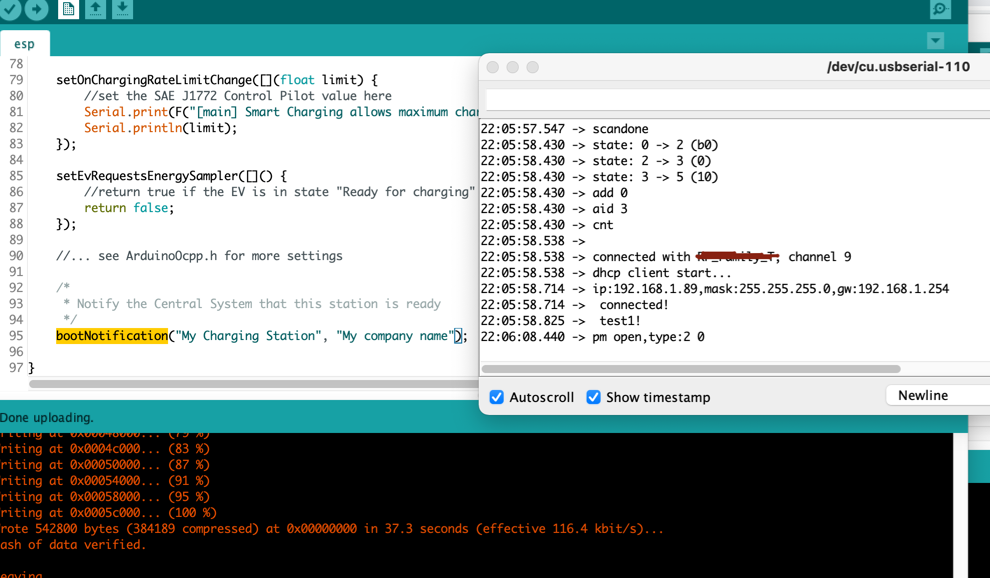Screen dimensions: 991x578
Task: Open a sketch with the Open icon
Action: pyautogui.click(x=93, y=9)
